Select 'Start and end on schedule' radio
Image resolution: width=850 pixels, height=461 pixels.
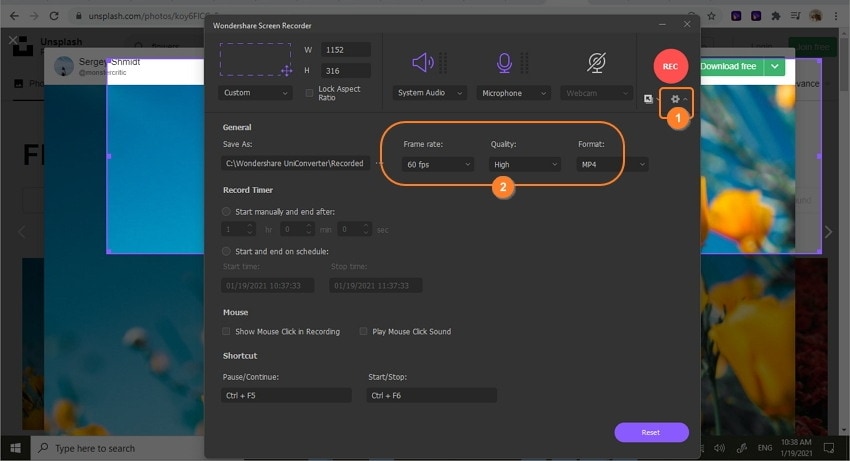226,251
